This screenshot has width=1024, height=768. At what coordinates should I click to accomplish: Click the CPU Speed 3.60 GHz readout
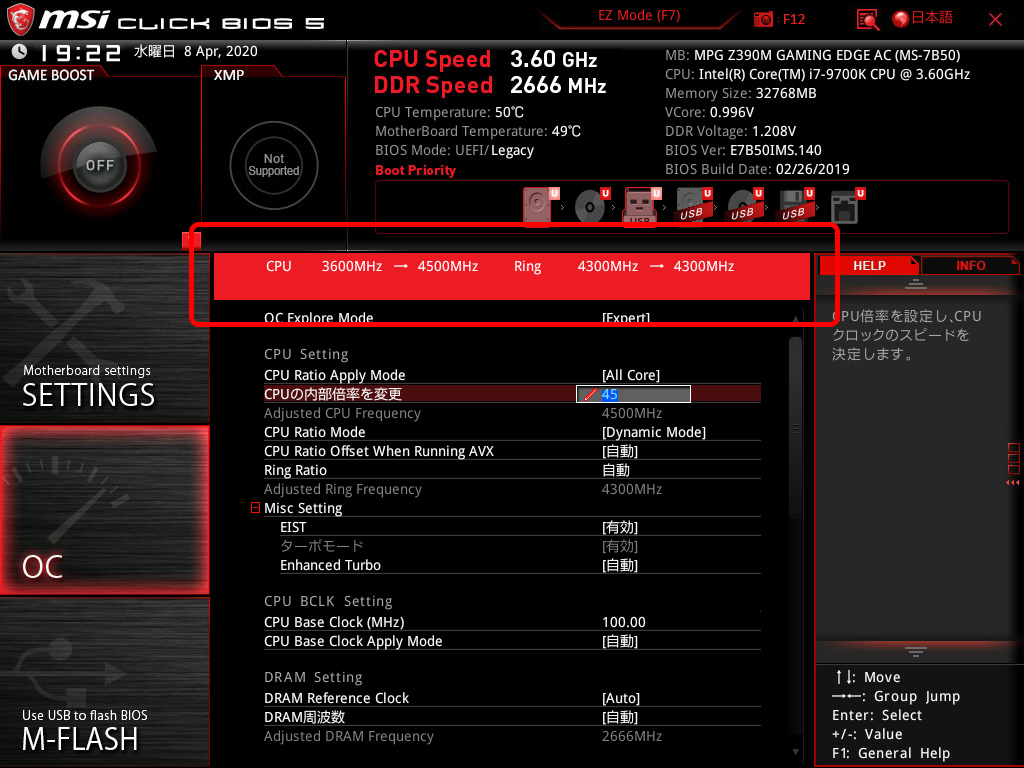coord(485,59)
